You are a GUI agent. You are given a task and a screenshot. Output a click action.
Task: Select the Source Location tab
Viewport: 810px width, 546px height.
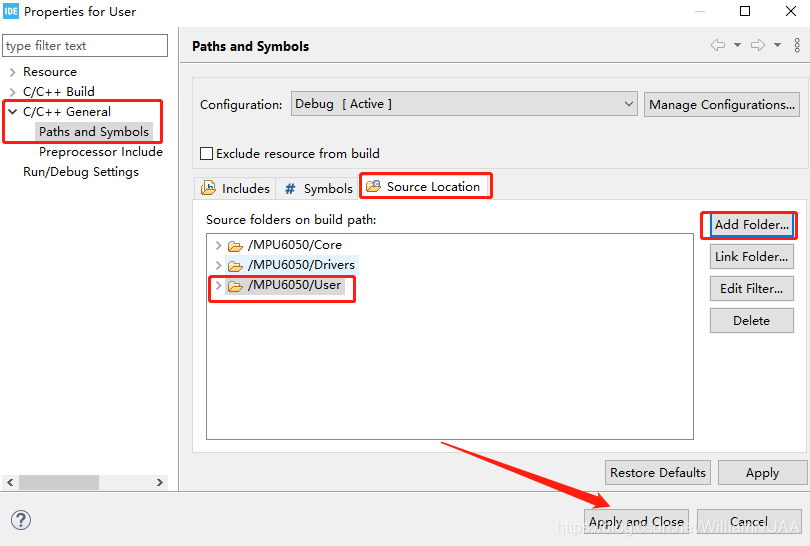click(425, 186)
